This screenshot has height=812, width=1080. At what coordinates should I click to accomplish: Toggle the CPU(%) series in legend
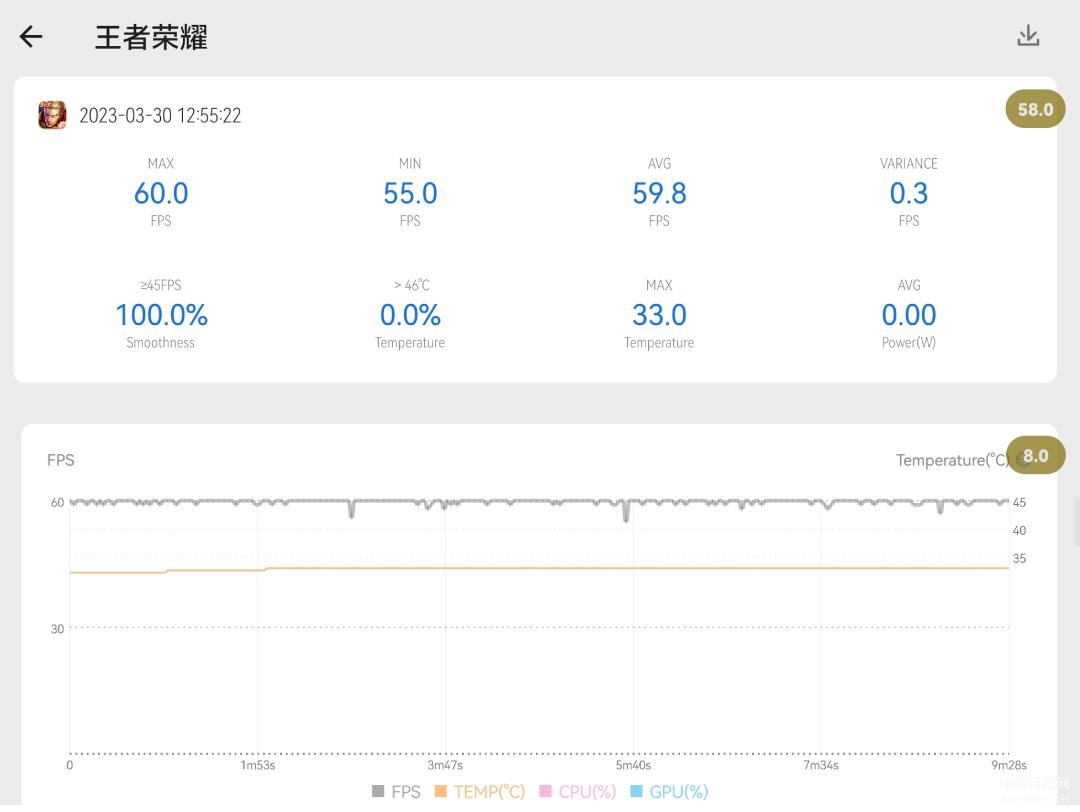click(578, 792)
